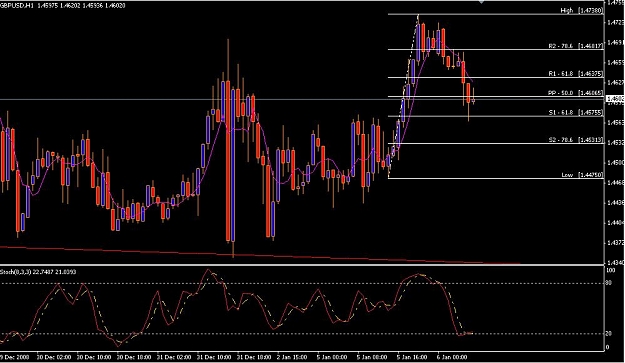625x363 pixels.
Task: Select the S1 - 61.8 support label
Action: (x=576, y=113)
